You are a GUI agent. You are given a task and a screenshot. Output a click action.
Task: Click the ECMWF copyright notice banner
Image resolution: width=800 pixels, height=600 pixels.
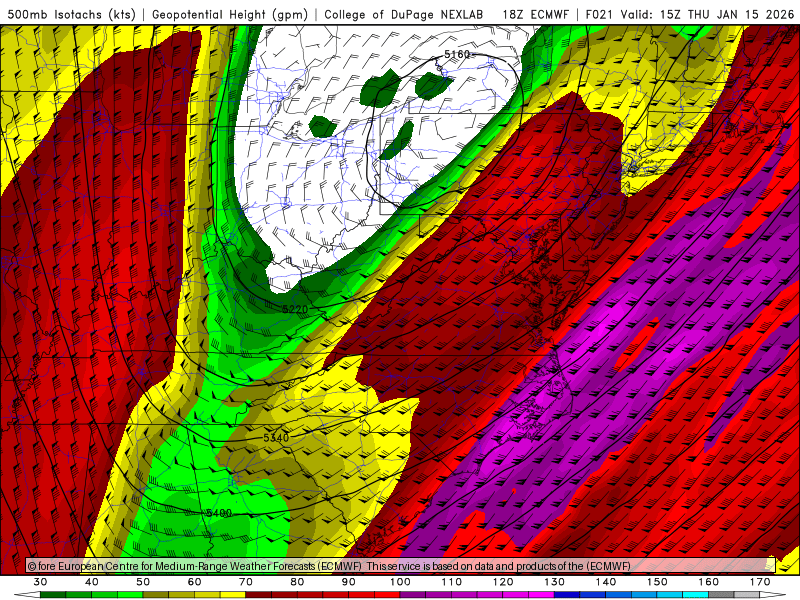click(x=401, y=566)
